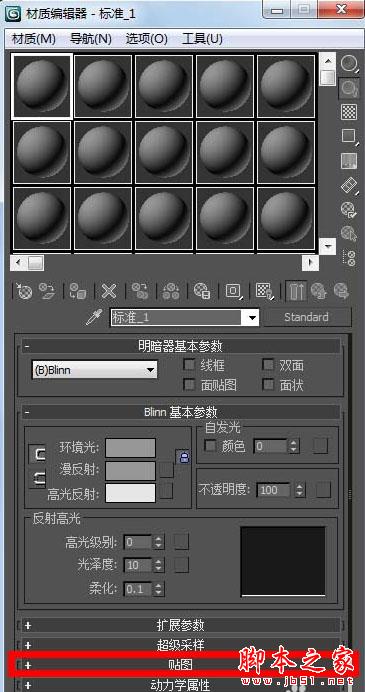The image size is (365, 692).
Task: Click Make Material Copy icon
Action: (x=140, y=292)
